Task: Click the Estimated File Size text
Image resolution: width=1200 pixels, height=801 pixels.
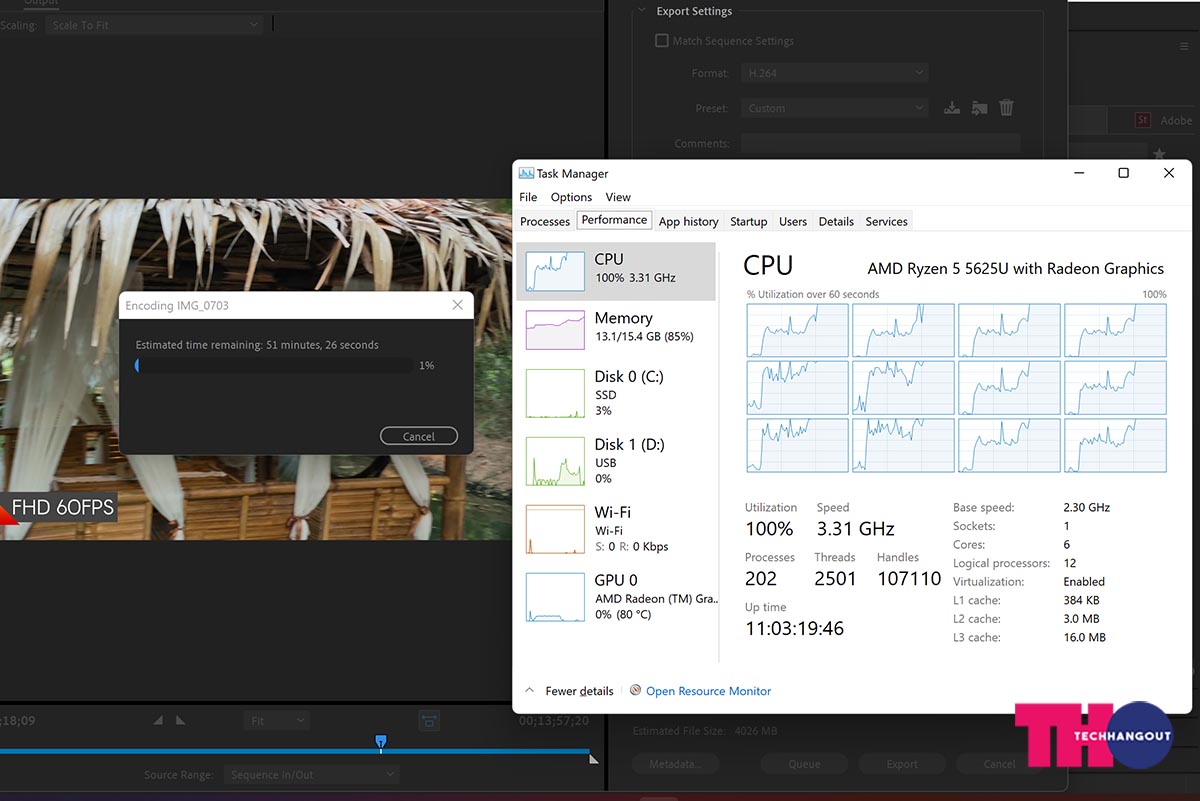Action: (x=705, y=731)
